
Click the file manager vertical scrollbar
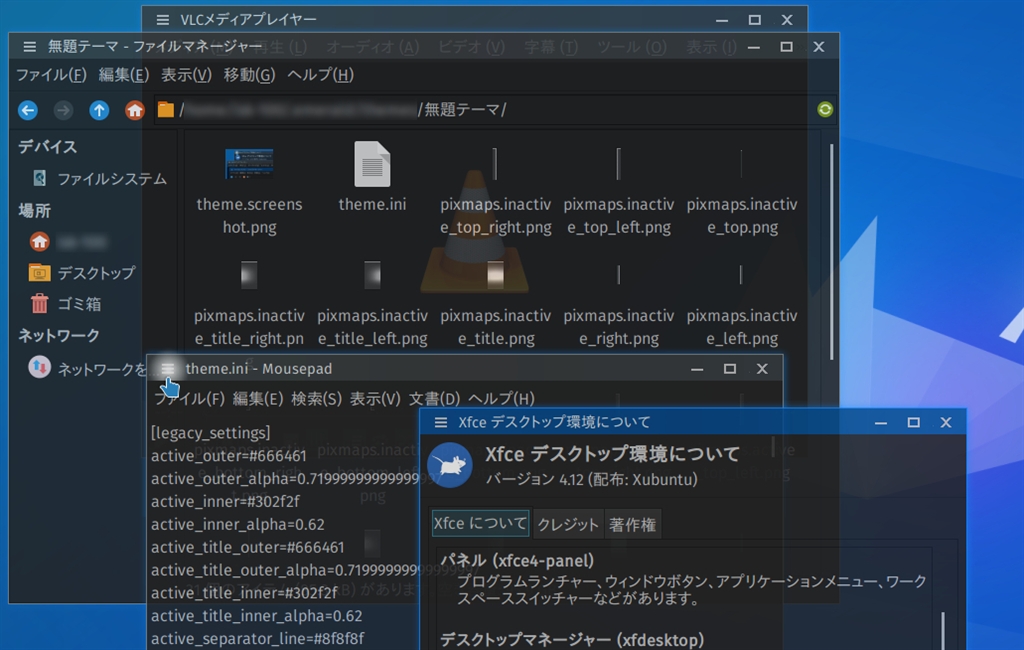830,250
